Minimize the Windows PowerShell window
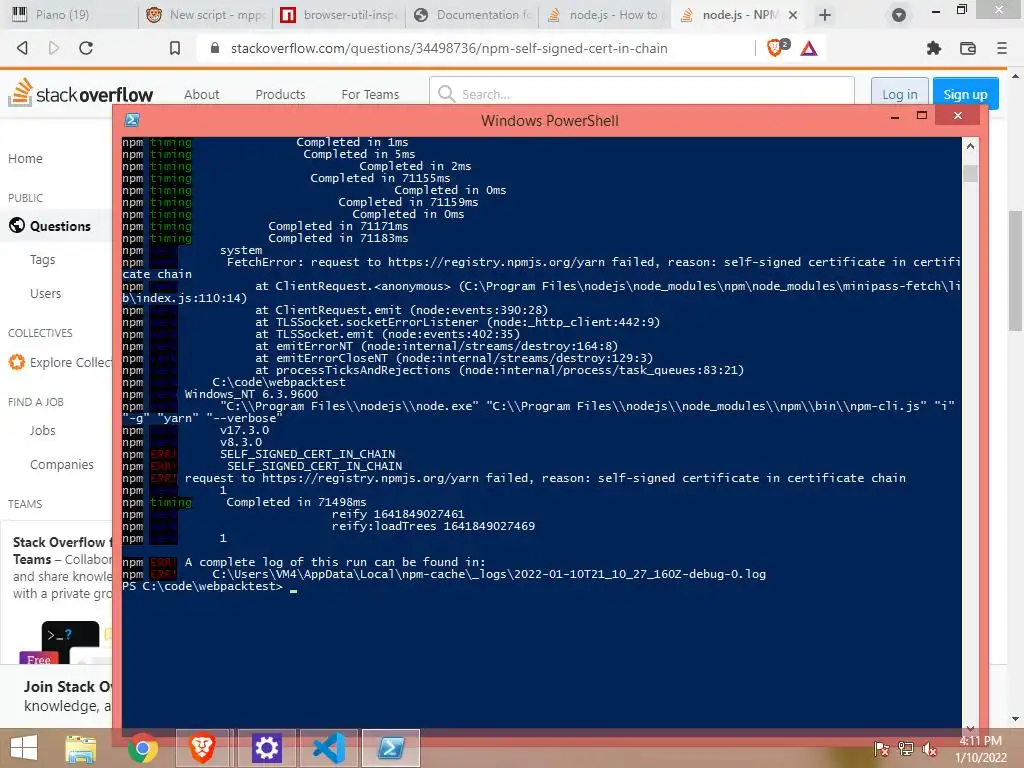 pyautogui.click(x=895, y=117)
